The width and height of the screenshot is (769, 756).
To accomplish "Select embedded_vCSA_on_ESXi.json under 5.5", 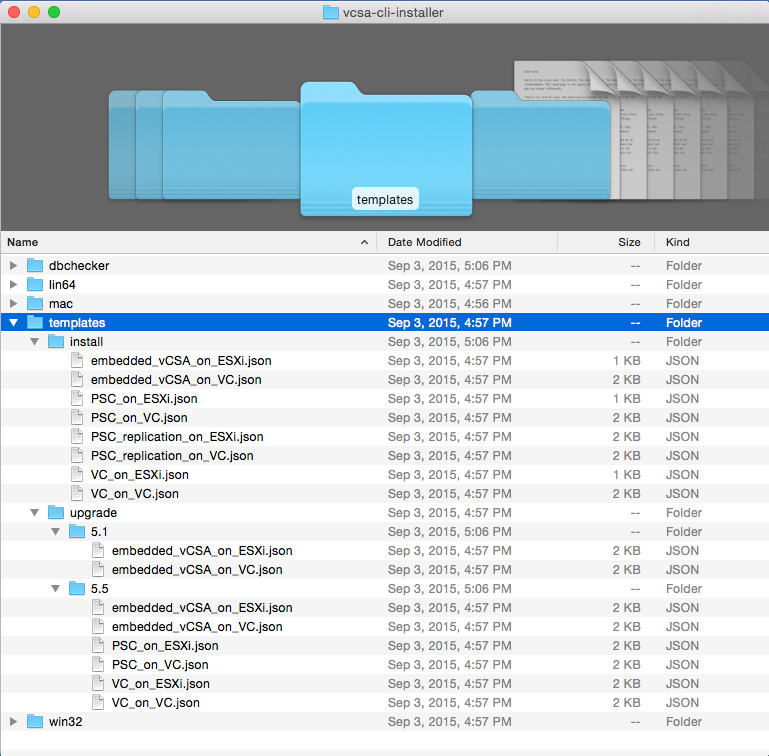I will pos(202,608).
